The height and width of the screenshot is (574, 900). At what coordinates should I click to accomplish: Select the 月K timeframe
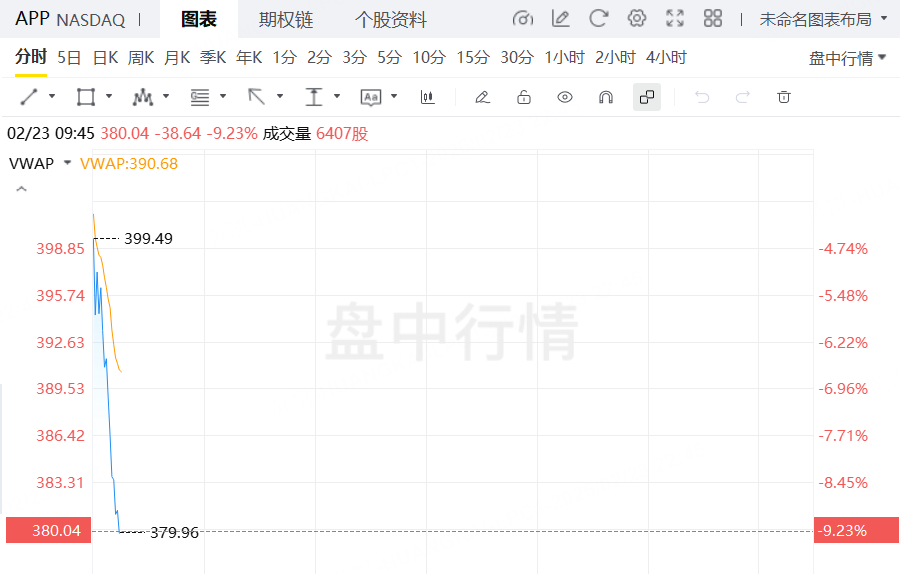pos(177,57)
